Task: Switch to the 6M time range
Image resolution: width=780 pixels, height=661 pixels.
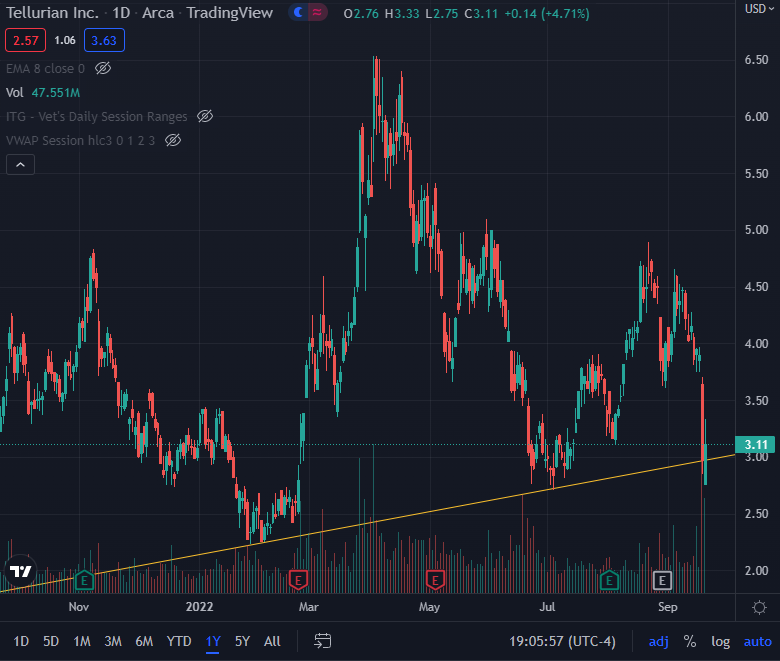Action: click(x=144, y=641)
